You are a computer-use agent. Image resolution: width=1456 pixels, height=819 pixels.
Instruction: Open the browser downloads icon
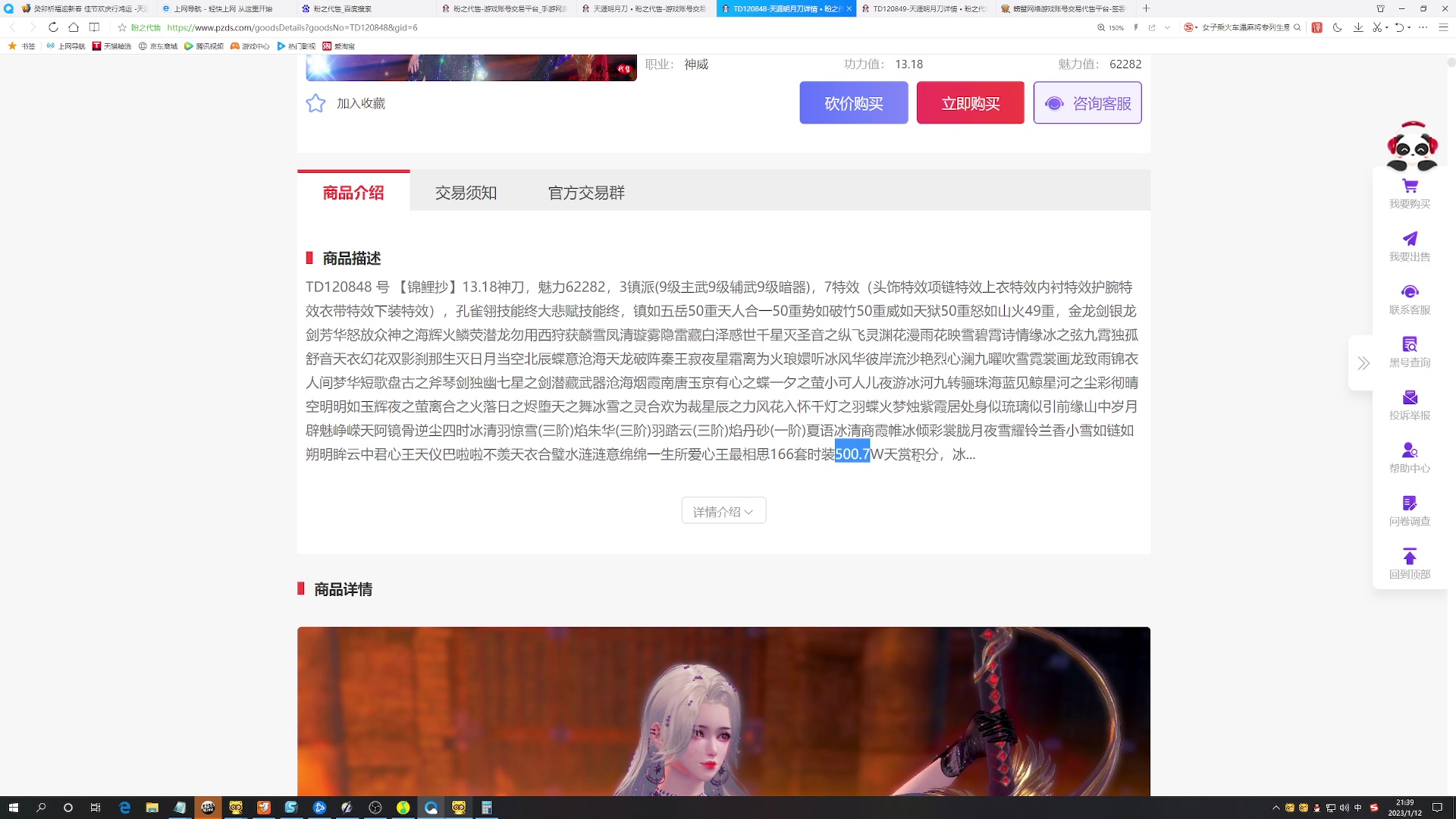[1358, 27]
